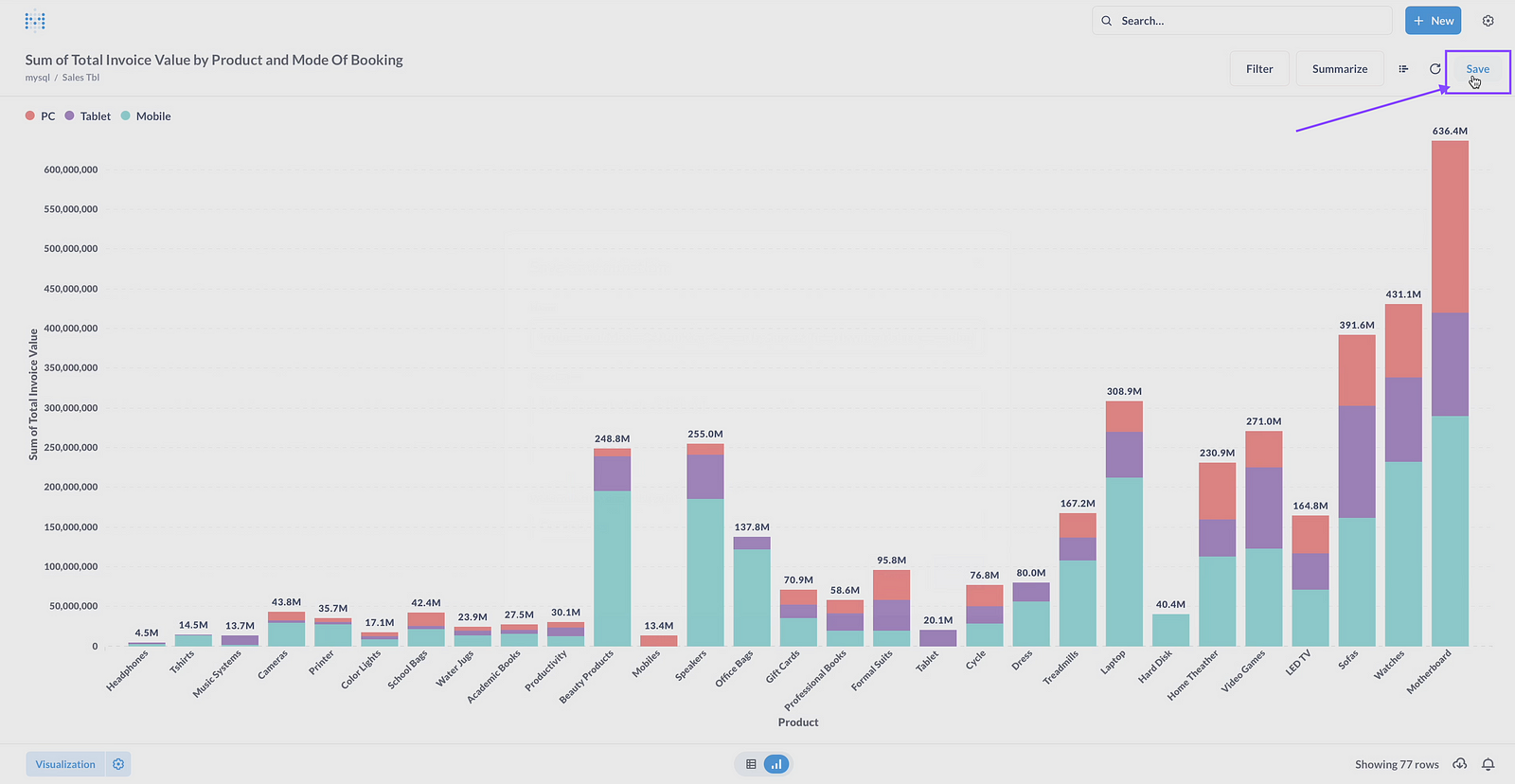The image size is (1515, 784).
Task: Open the notebook editor icon
Action: pos(1403,69)
